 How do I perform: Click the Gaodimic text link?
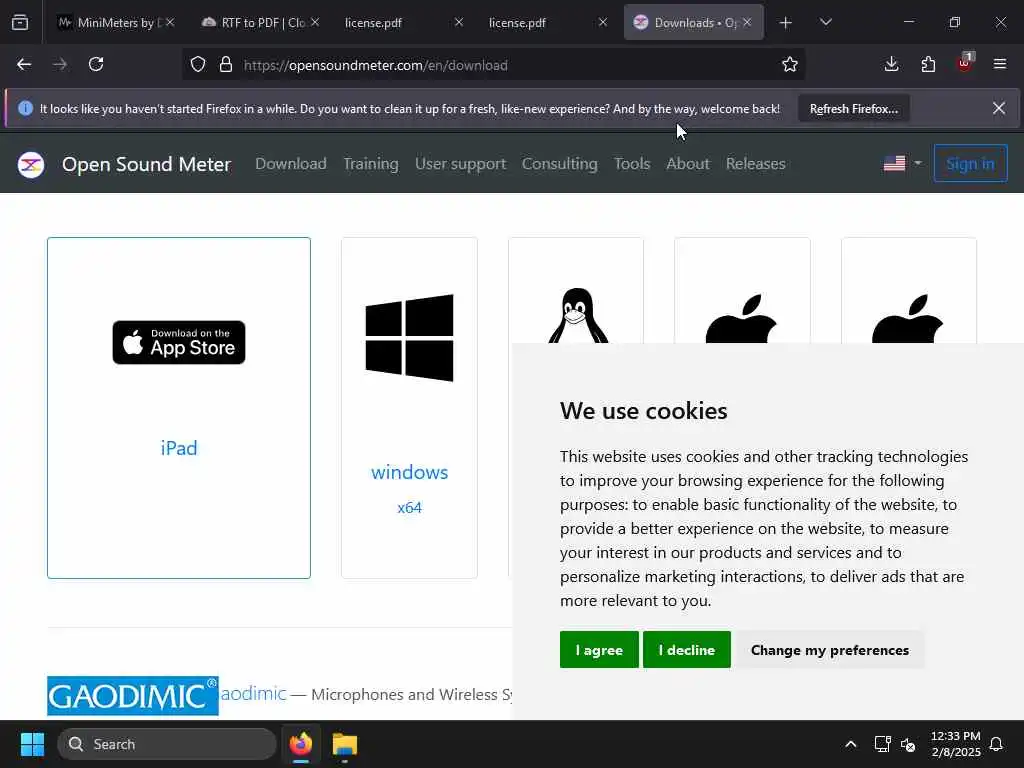(253, 694)
